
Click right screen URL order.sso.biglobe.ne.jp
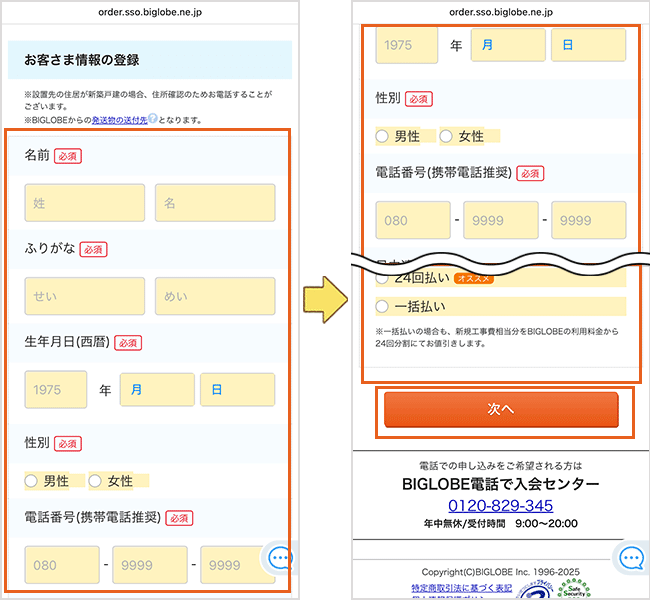[x=501, y=12]
